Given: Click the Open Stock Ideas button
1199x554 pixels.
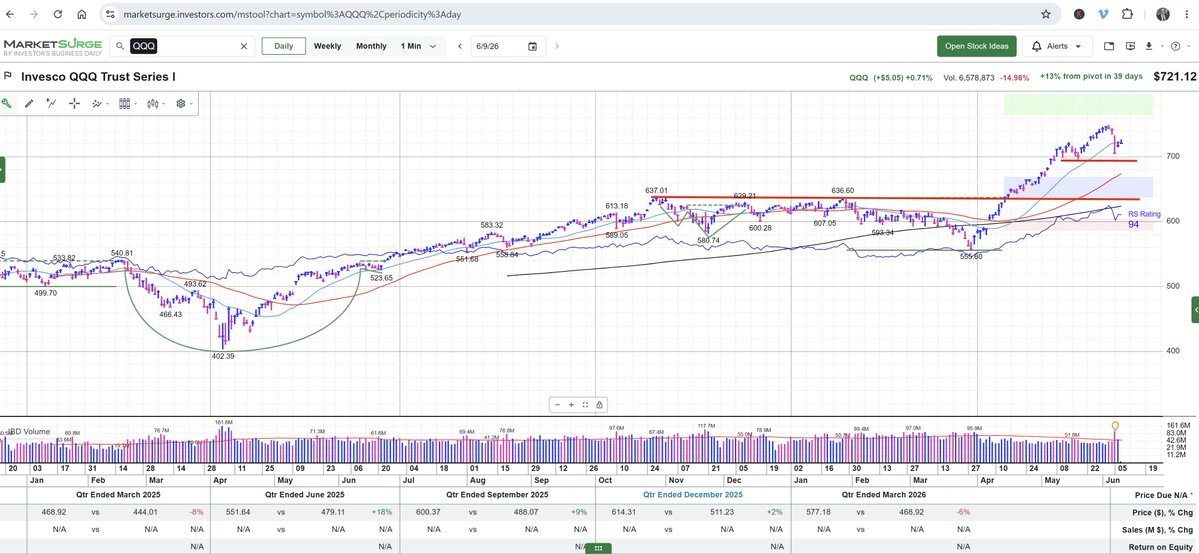Looking at the screenshot, I should [977, 46].
